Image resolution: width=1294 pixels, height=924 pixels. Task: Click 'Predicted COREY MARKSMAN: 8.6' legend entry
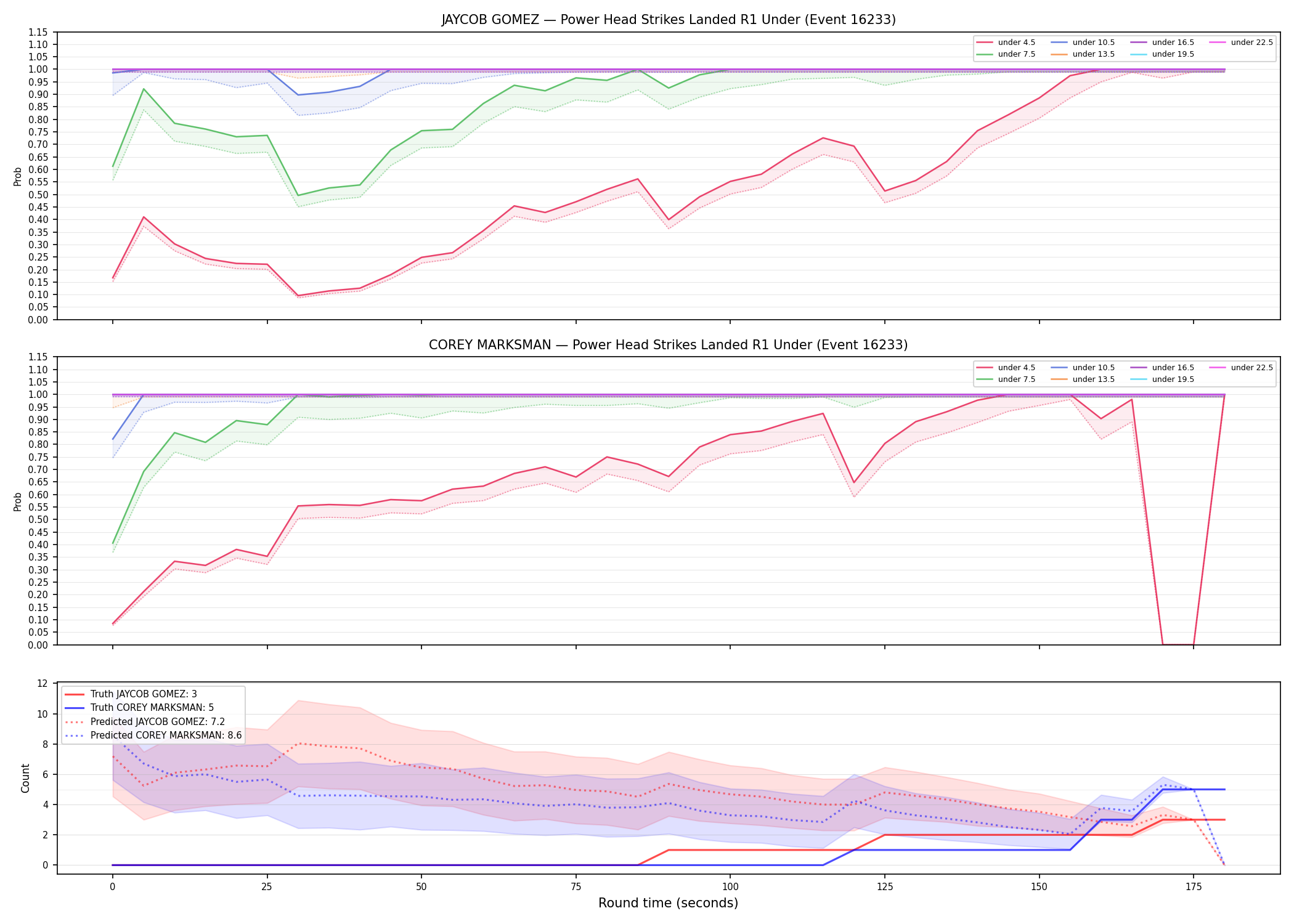[x=166, y=736]
